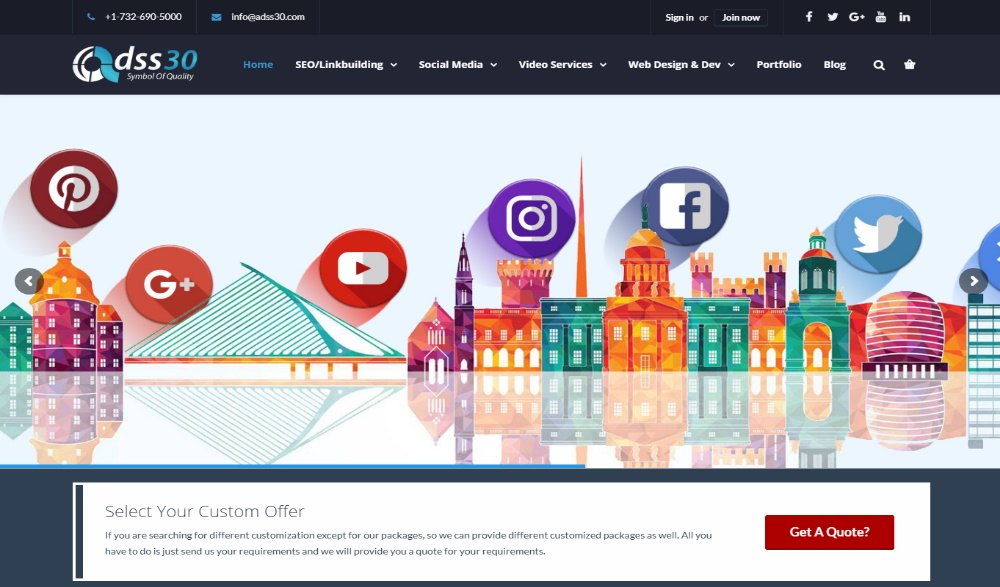The height and width of the screenshot is (587, 1000).
Task: Click the Facebook circle in slider
Action: 685,206
